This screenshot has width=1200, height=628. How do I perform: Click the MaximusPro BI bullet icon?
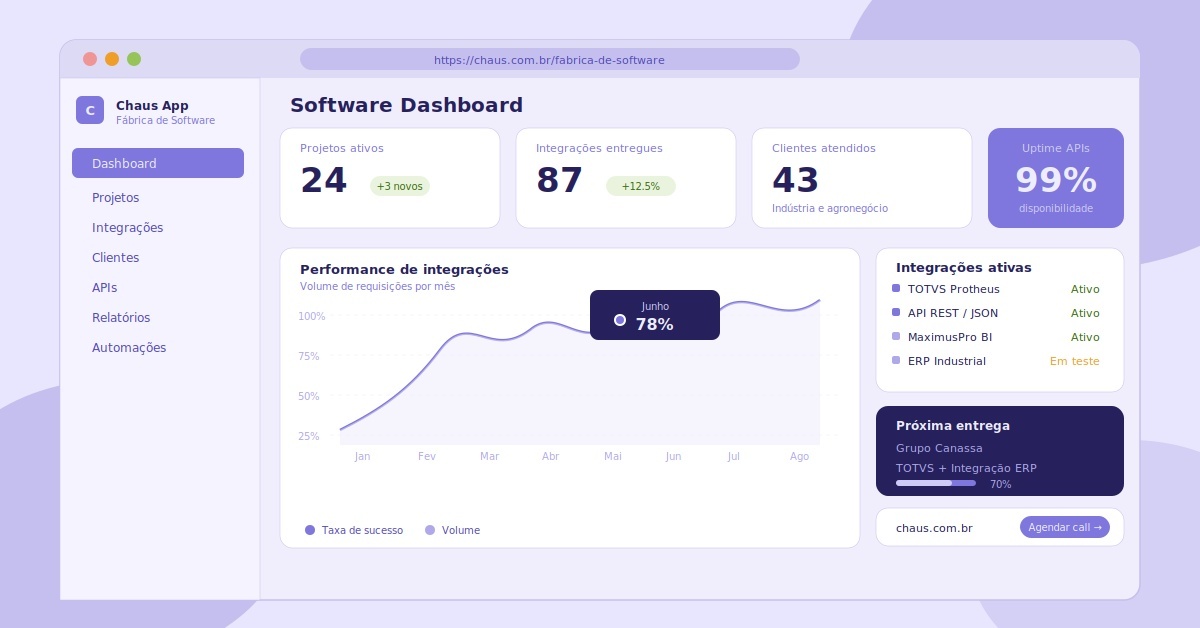coord(895,337)
